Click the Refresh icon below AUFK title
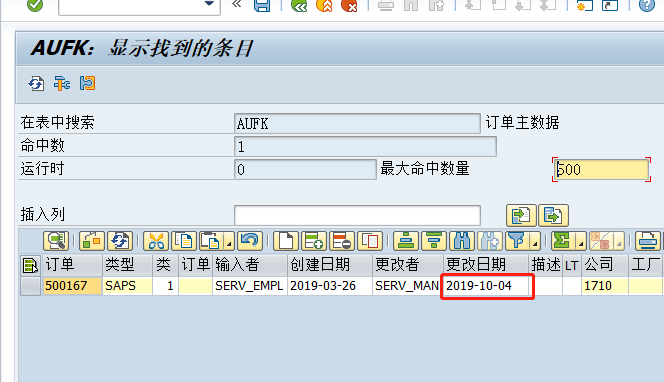Screen dimensions: 664x382 coord(36,83)
